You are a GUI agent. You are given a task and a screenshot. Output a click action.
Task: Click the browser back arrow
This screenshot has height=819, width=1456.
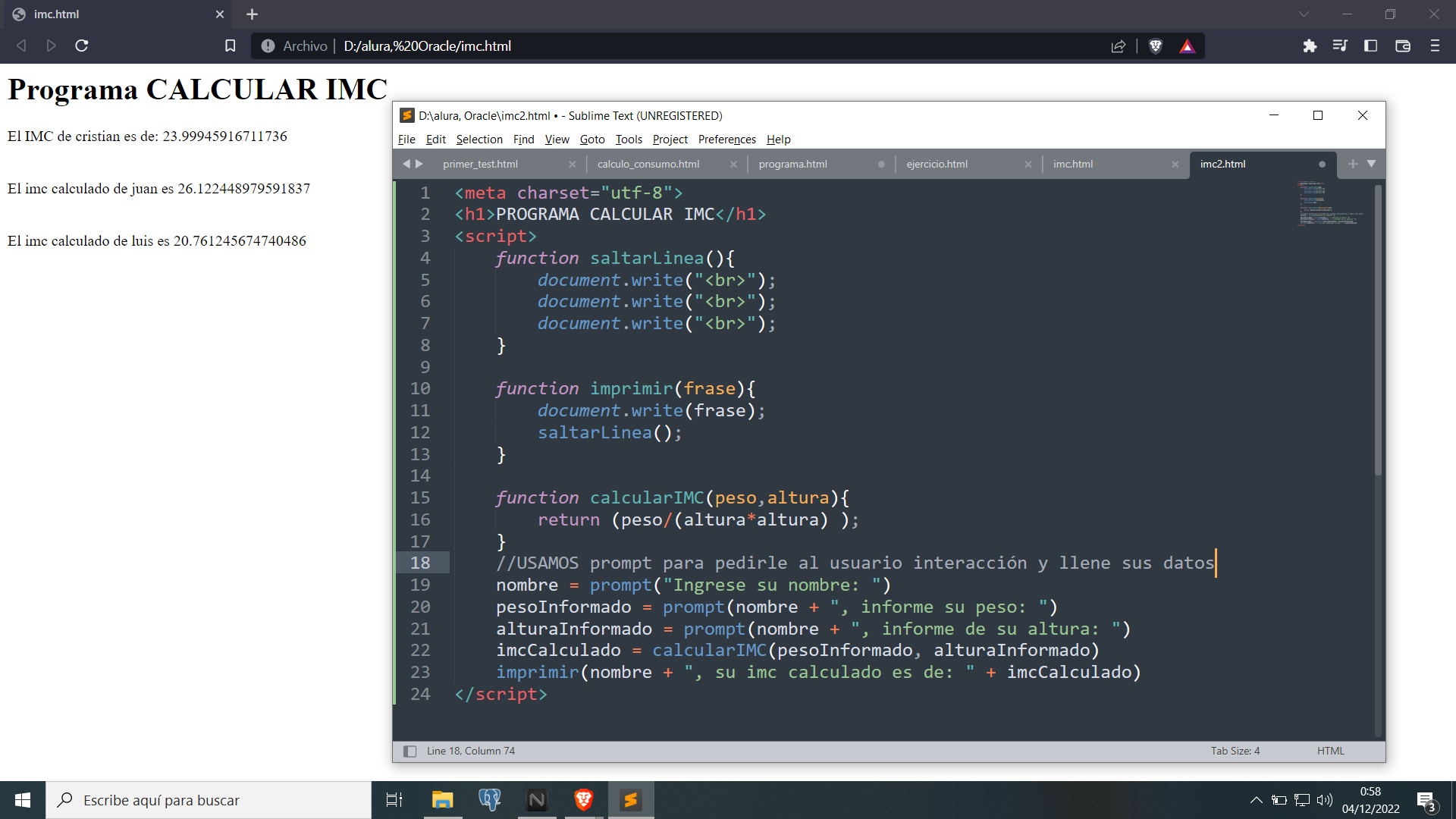(x=21, y=45)
